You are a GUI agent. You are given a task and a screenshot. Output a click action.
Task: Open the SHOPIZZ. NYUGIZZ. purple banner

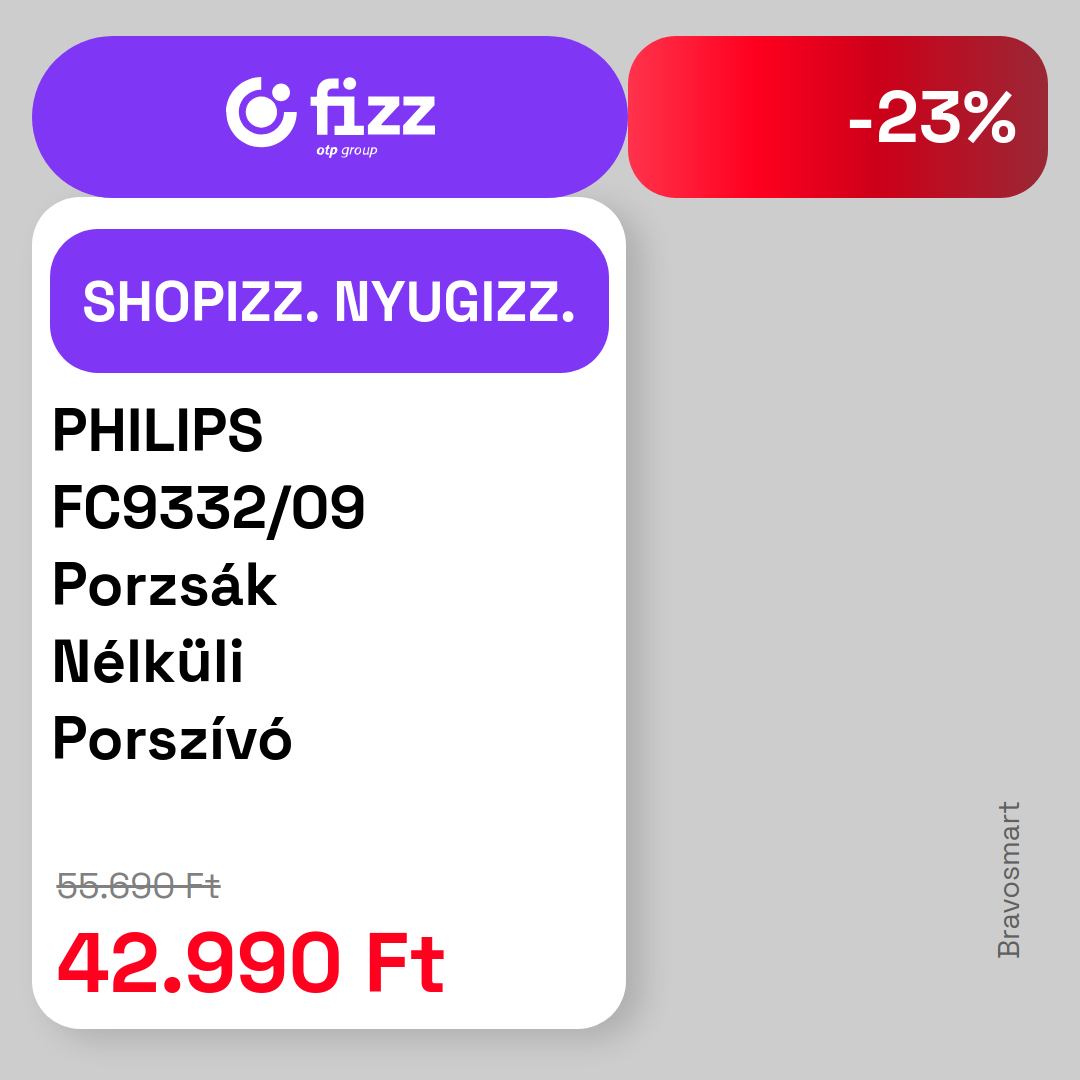(329, 301)
